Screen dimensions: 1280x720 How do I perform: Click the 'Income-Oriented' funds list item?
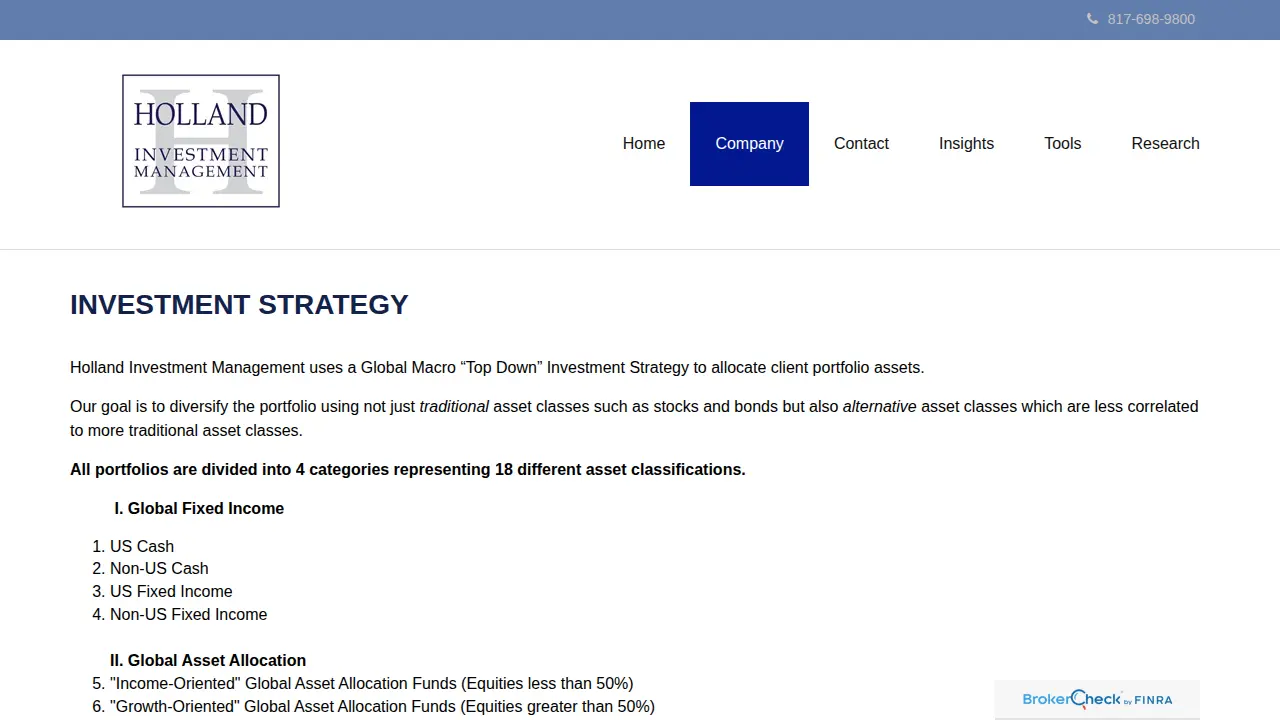point(372,683)
